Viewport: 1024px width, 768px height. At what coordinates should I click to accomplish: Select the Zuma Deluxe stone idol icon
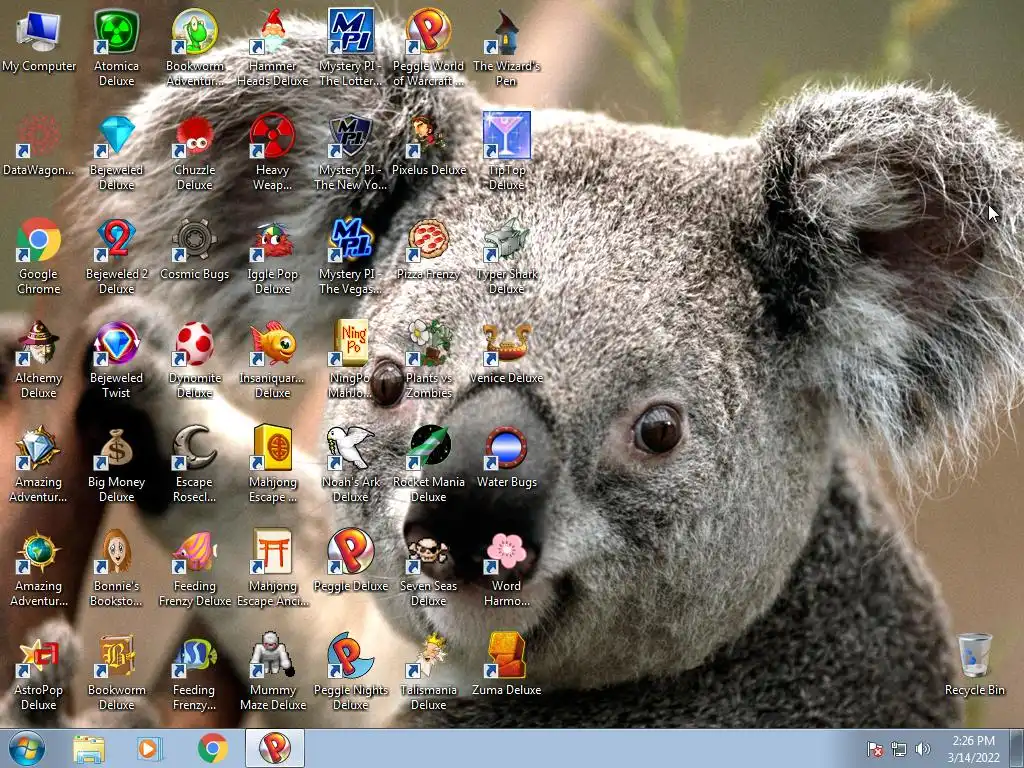[506, 656]
